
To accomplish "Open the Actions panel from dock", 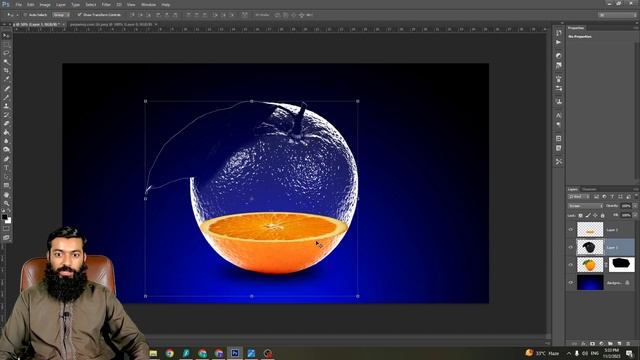I will coord(558,42).
